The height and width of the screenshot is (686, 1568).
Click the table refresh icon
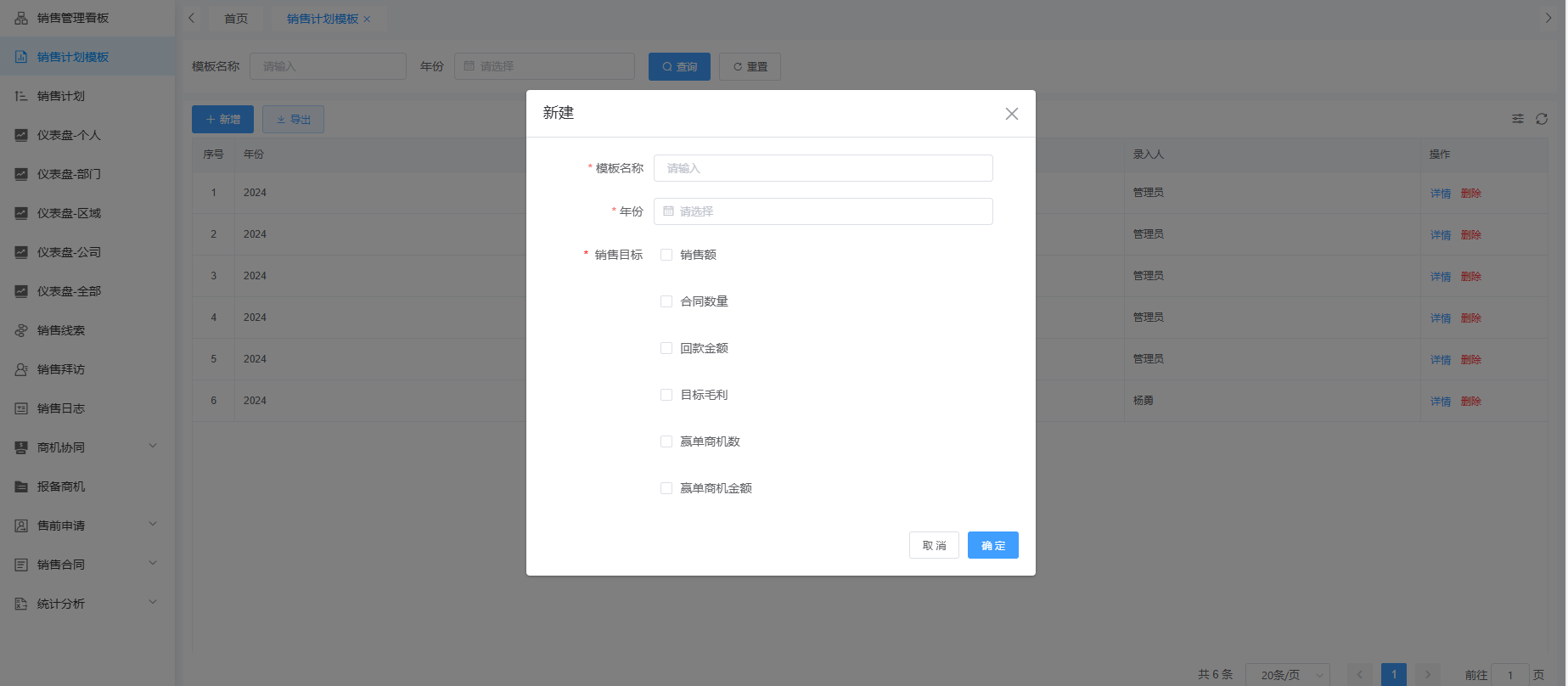point(1542,119)
